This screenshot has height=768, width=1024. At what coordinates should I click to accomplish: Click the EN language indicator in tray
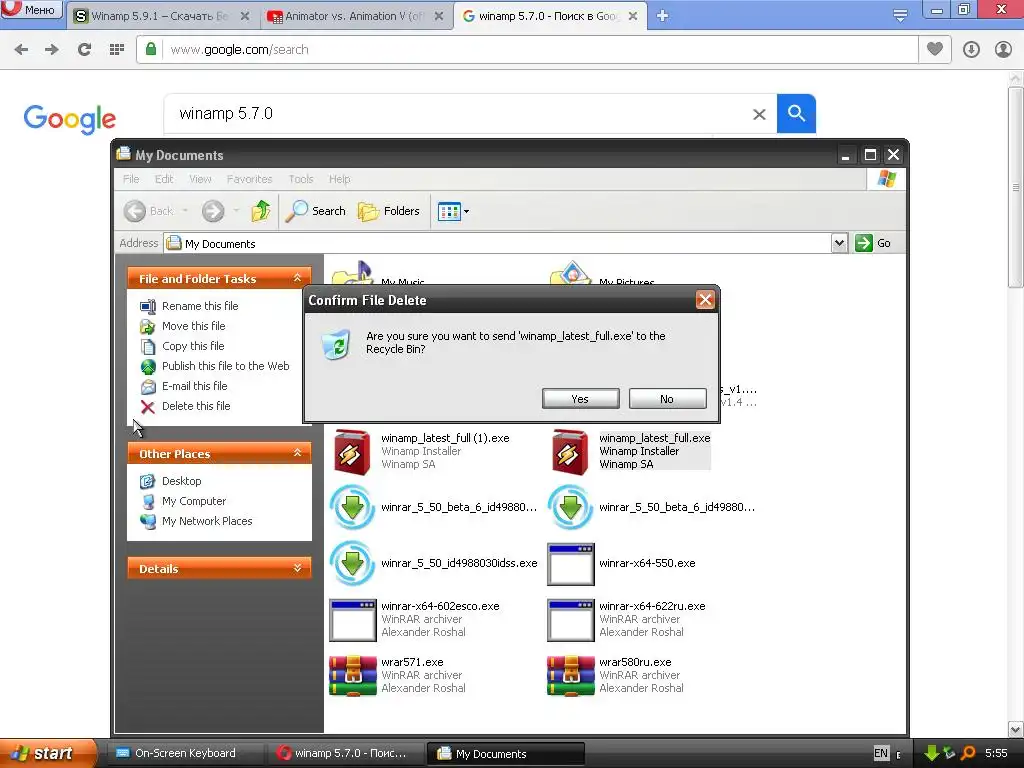point(880,753)
